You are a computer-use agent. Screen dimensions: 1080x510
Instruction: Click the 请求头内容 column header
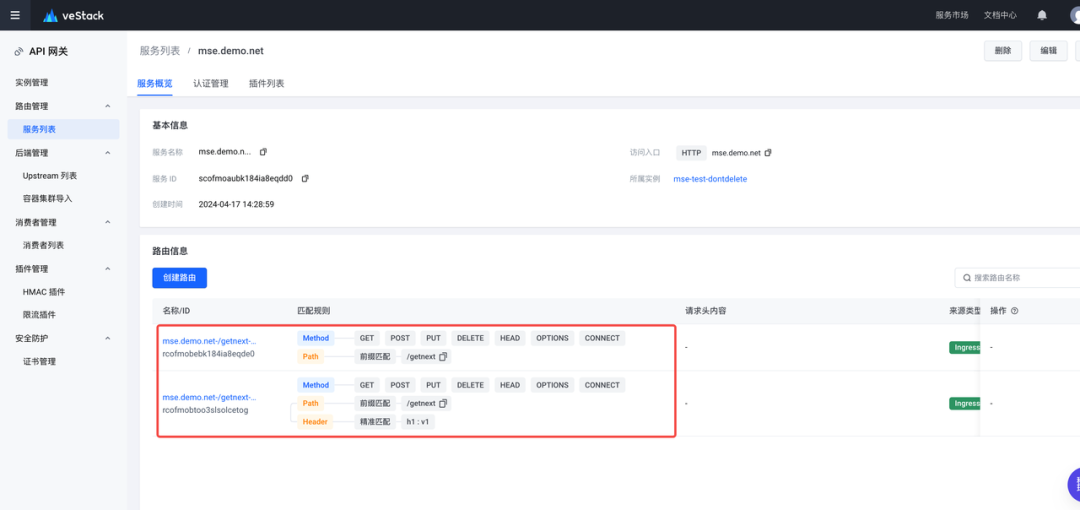point(706,311)
